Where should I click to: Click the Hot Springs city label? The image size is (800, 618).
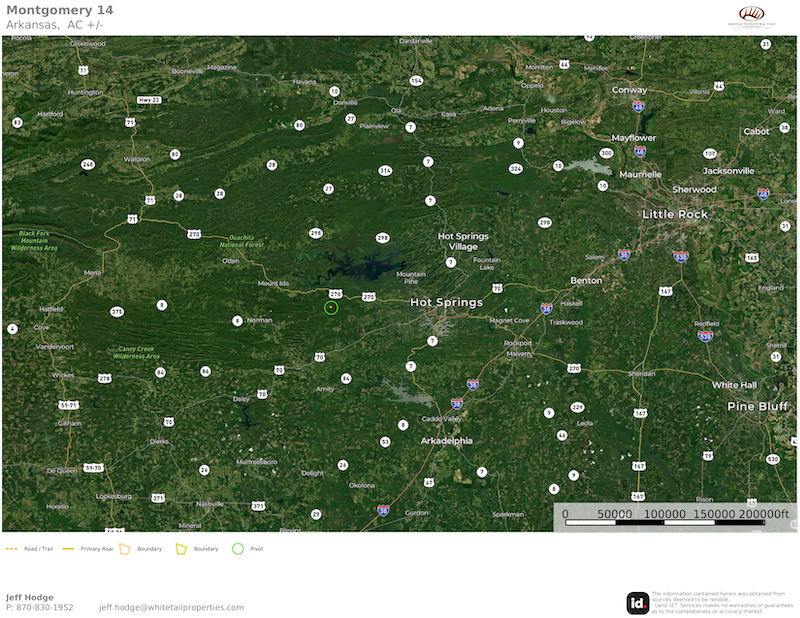446,302
